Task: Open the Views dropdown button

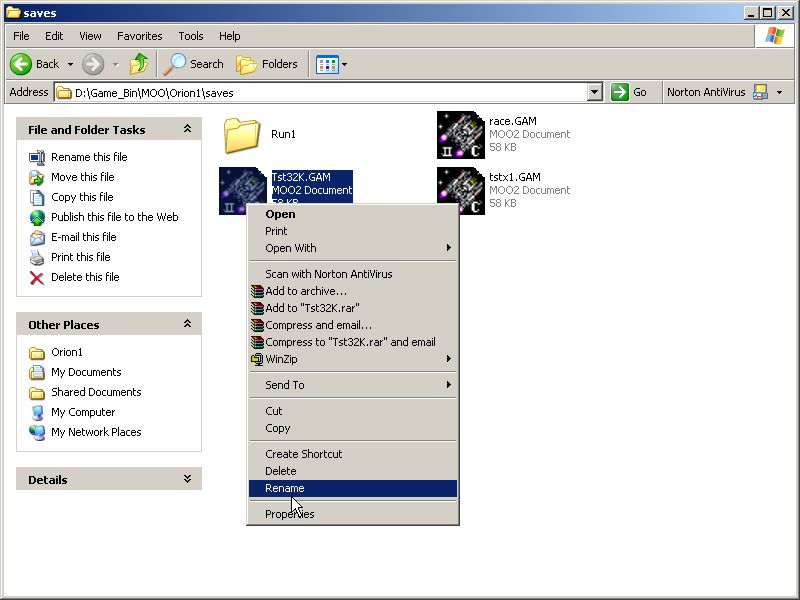Action: (x=331, y=64)
